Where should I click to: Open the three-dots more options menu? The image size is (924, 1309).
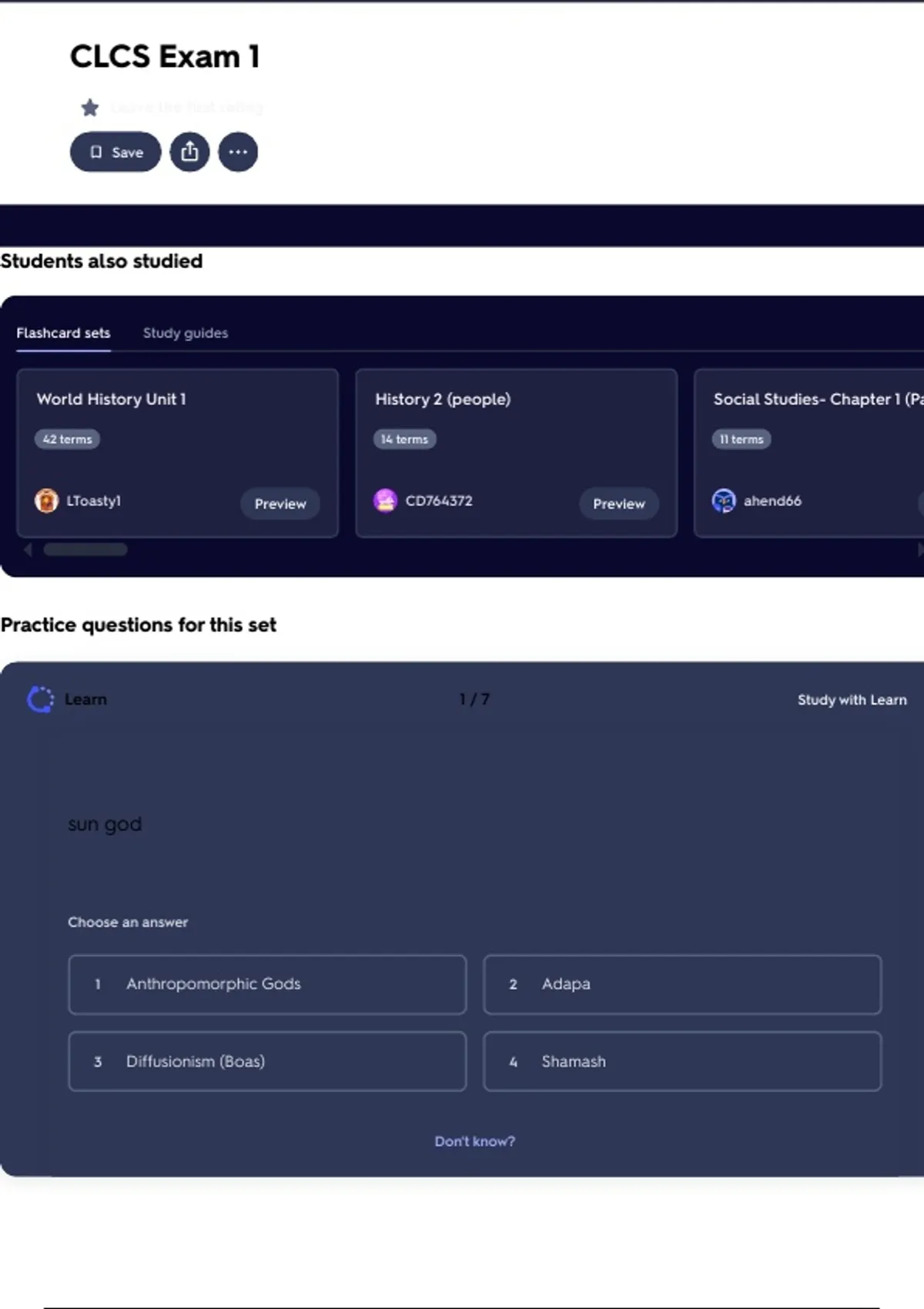[x=238, y=152]
